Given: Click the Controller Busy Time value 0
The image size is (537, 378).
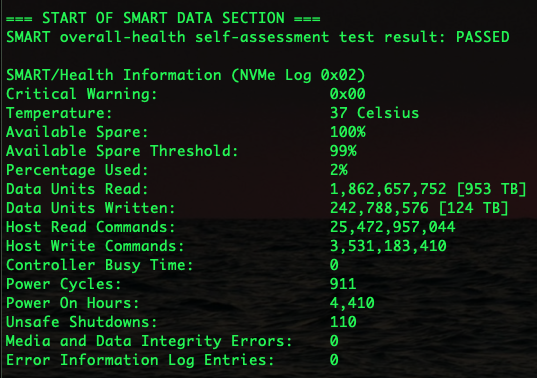Looking at the screenshot, I should (334, 265).
